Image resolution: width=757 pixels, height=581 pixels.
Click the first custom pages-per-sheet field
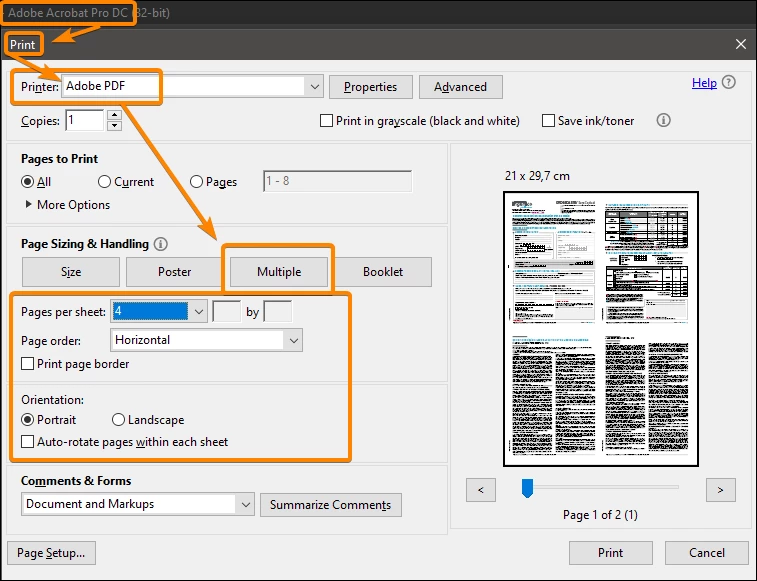226,312
